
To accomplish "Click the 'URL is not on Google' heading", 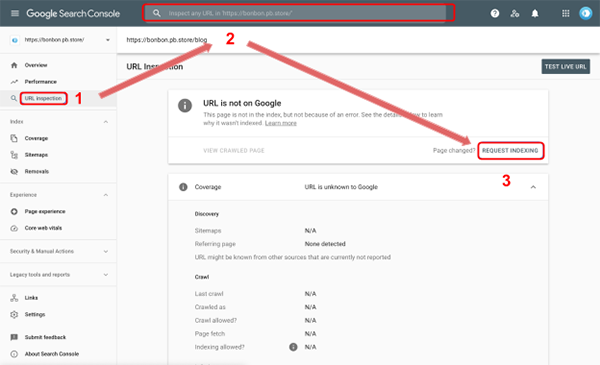I will (x=242, y=103).
